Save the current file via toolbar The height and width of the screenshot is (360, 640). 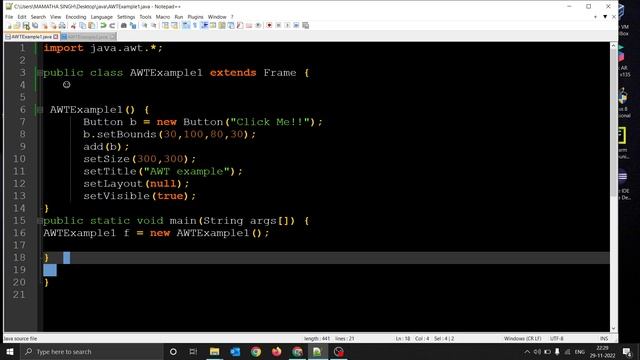click(x=26, y=25)
